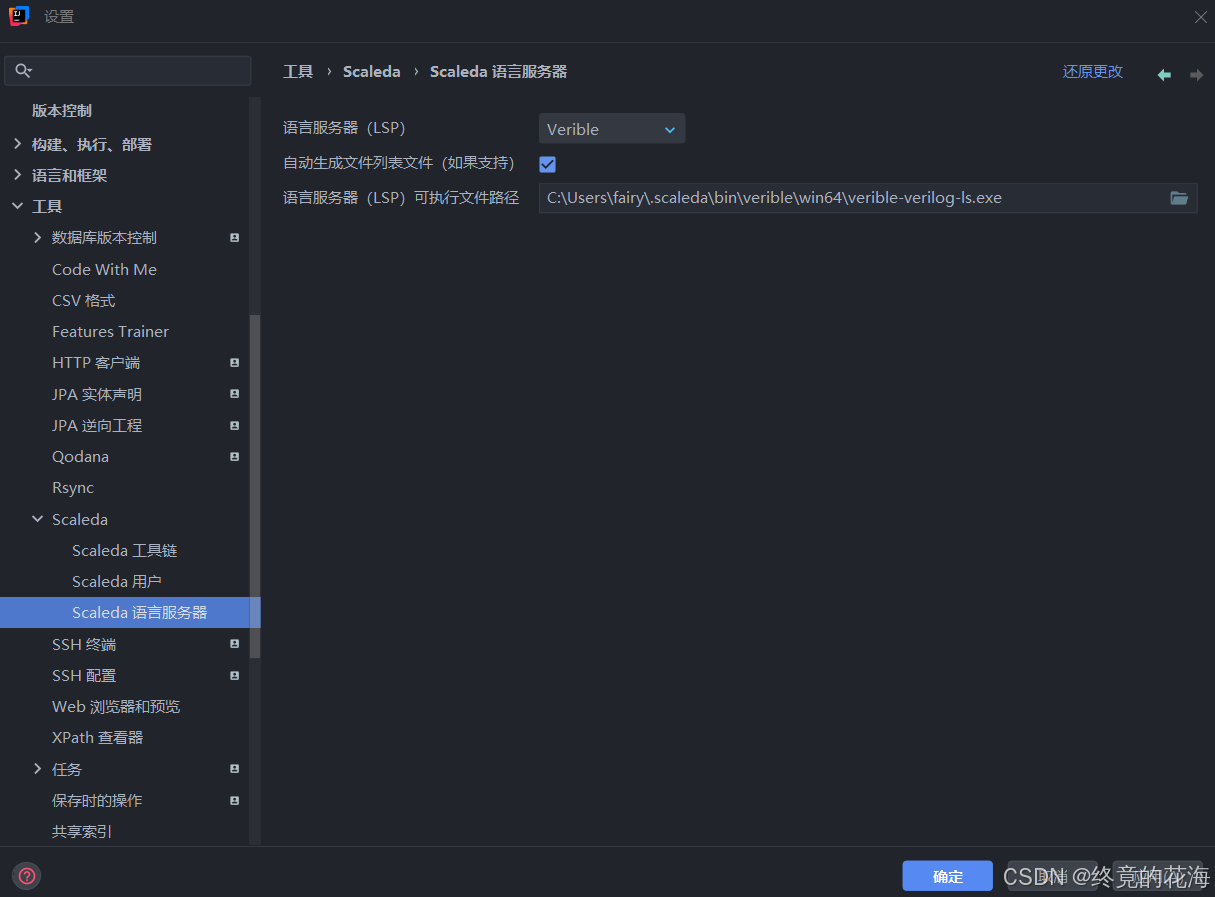Select Scaleda 语言服务器 tree item
This screenshot has height=897, width=1215.
130,613
